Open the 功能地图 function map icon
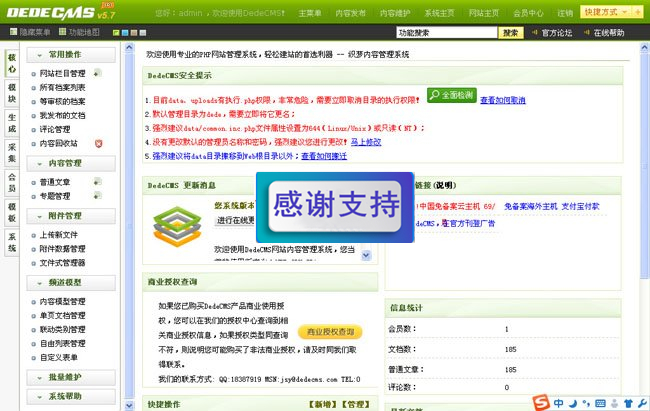 click(62, 32)
